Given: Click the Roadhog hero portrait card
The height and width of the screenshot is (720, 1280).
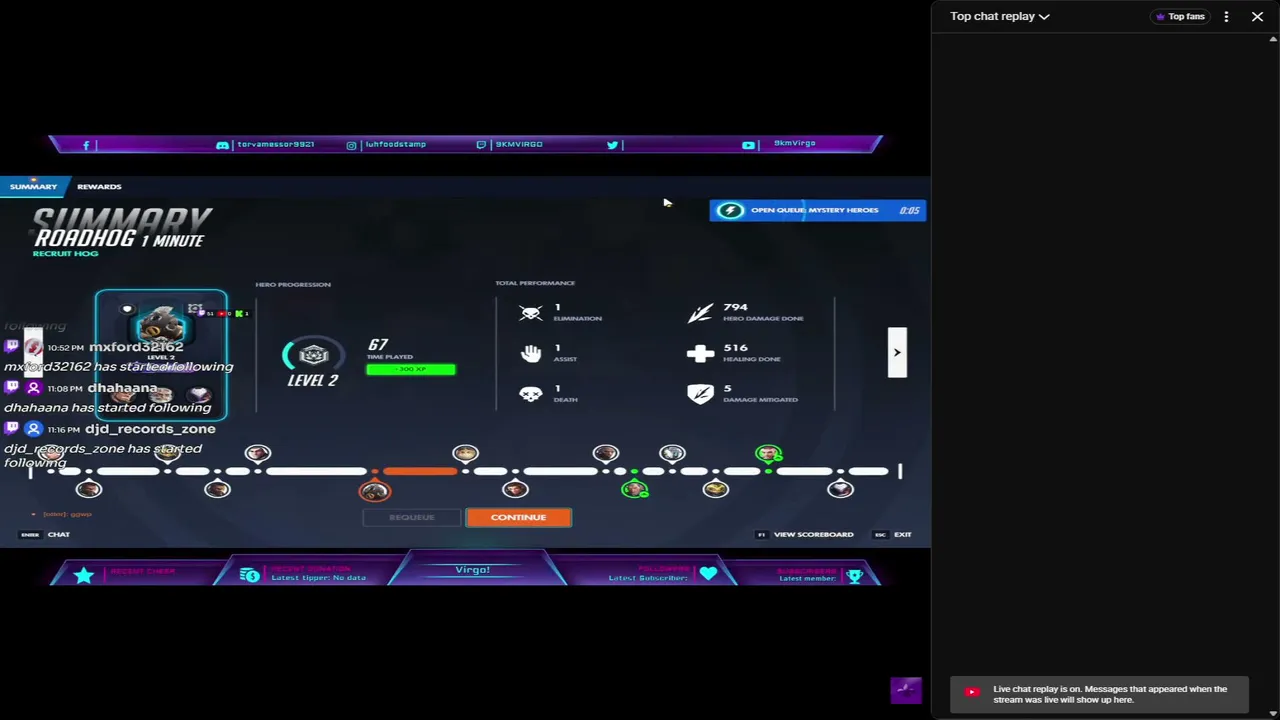Looking at the screenshot, I should pos(161,355).
